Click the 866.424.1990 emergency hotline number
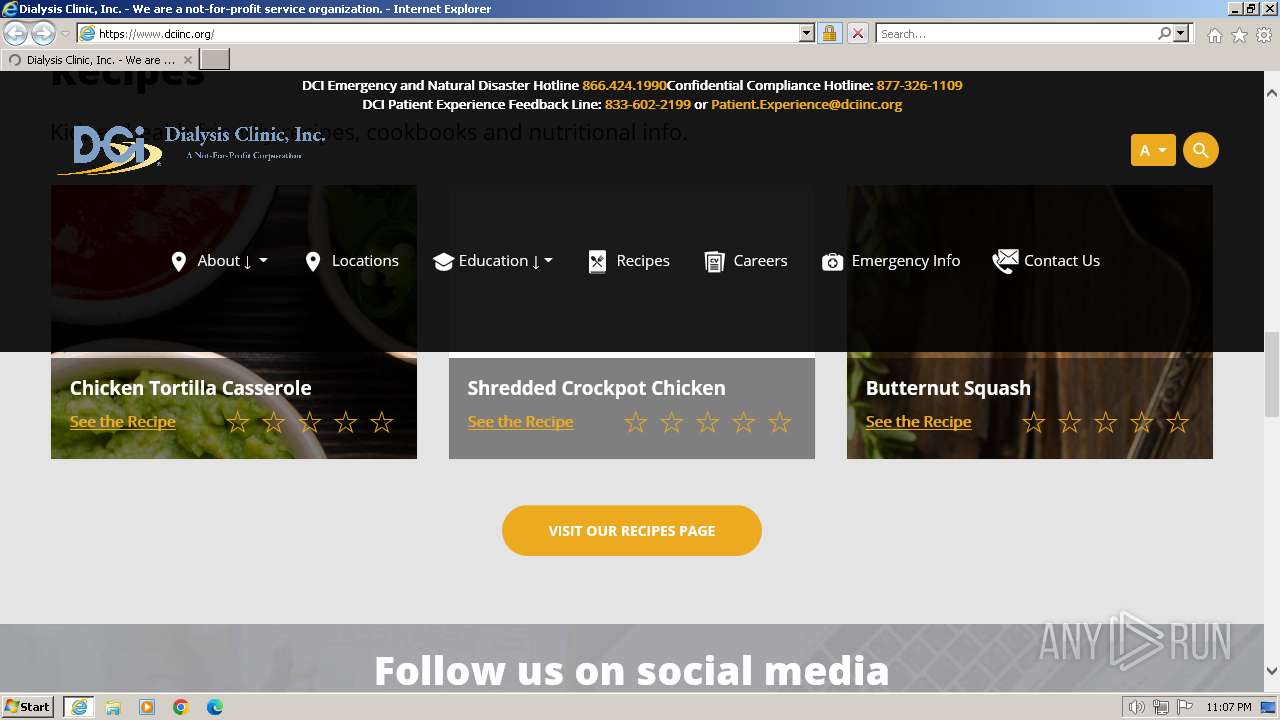 click(x=624, y=85)
